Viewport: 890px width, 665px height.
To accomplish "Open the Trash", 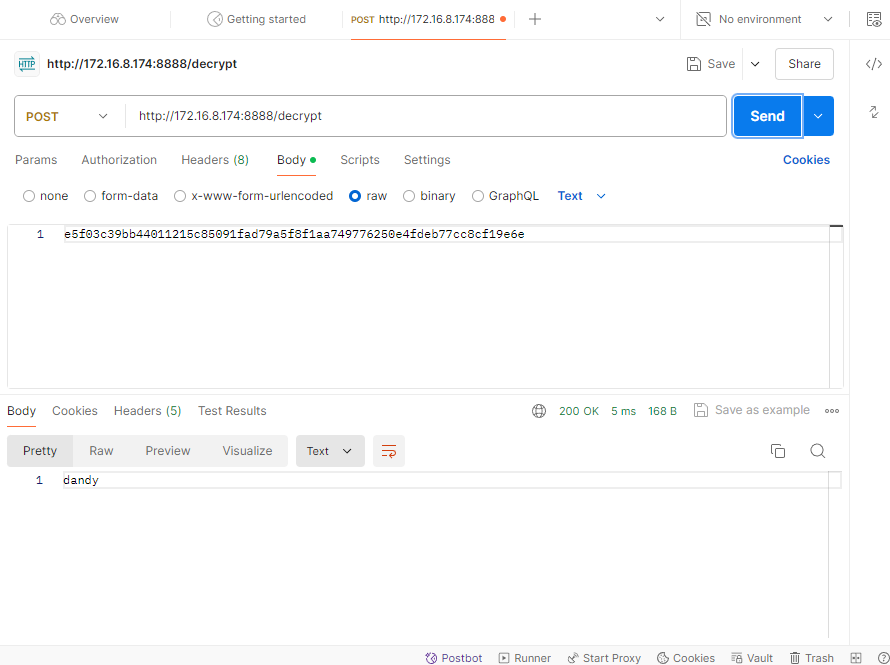I will tap(812, 658).
